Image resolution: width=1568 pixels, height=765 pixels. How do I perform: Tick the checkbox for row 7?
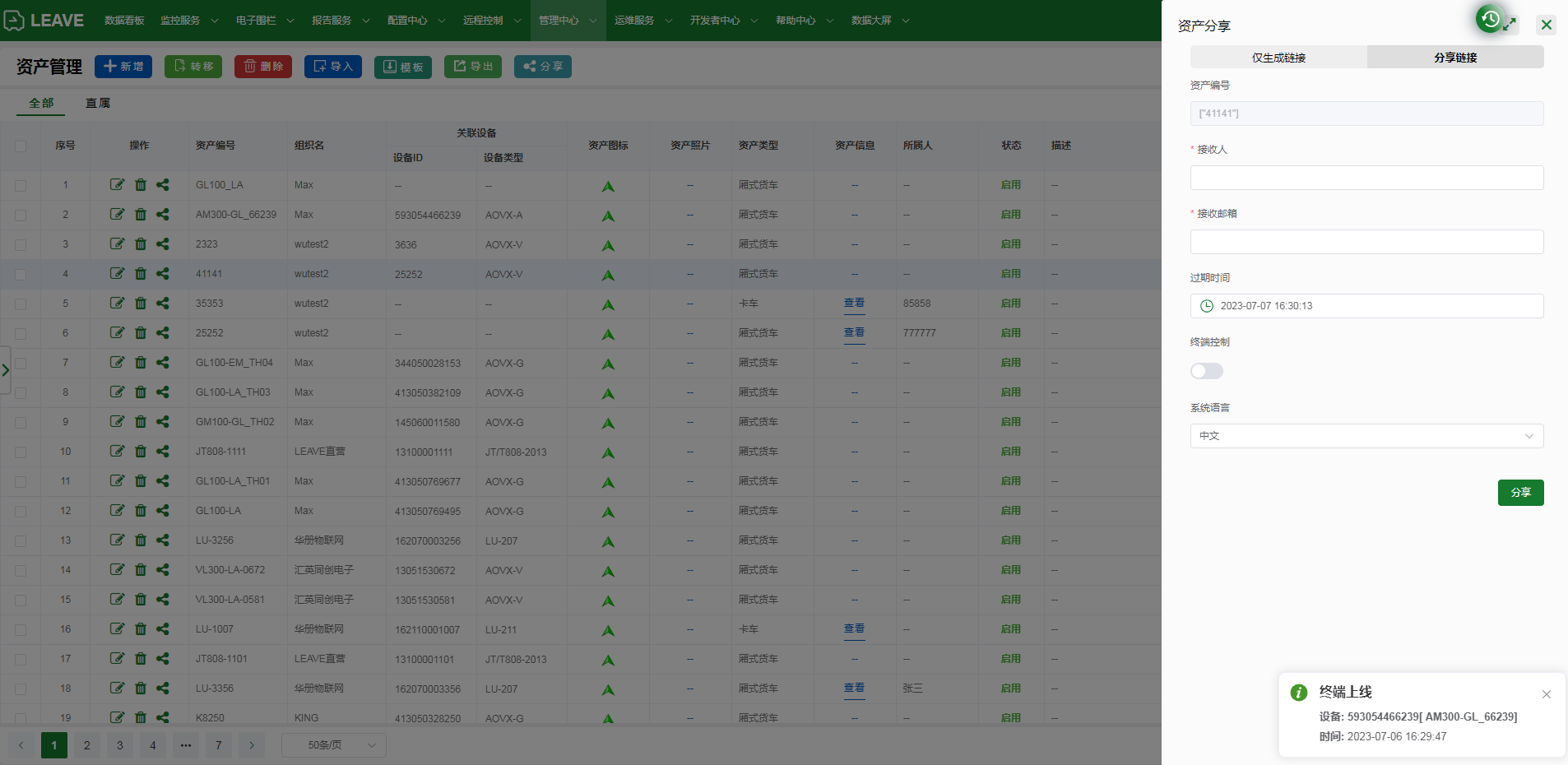tap(21, 364)
